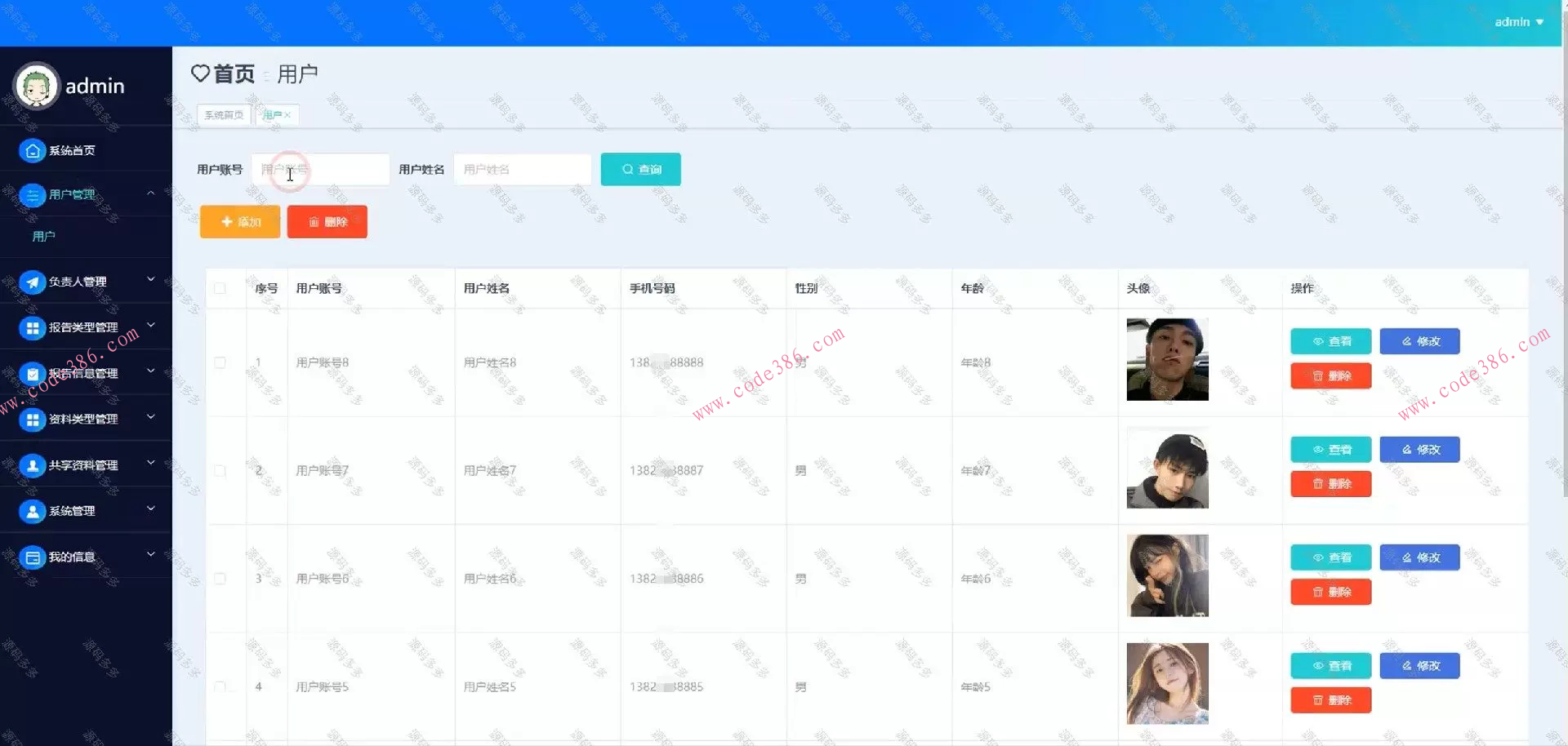Select the 用户 submenu item in sidebar
Screen dimensions: 1568x746
pos(44,237)
